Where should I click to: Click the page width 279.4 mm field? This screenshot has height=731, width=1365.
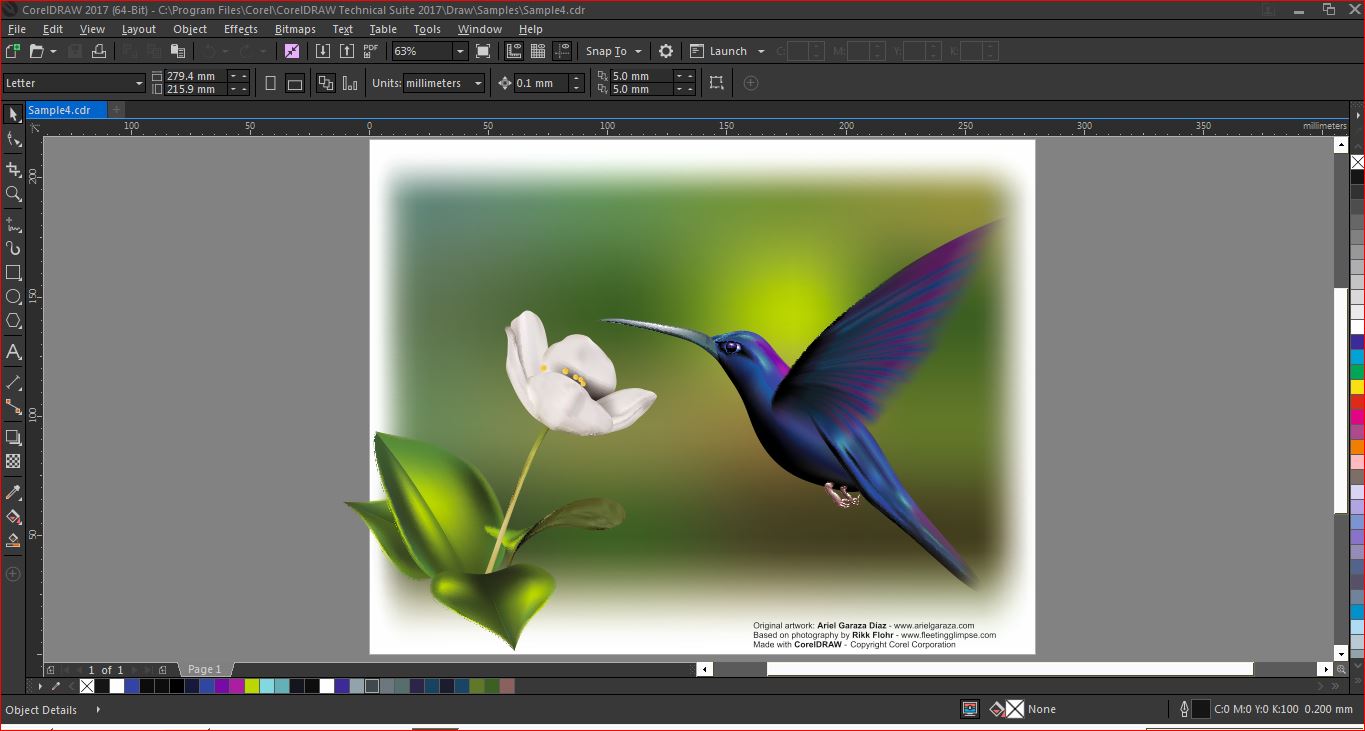coord(195,76)
